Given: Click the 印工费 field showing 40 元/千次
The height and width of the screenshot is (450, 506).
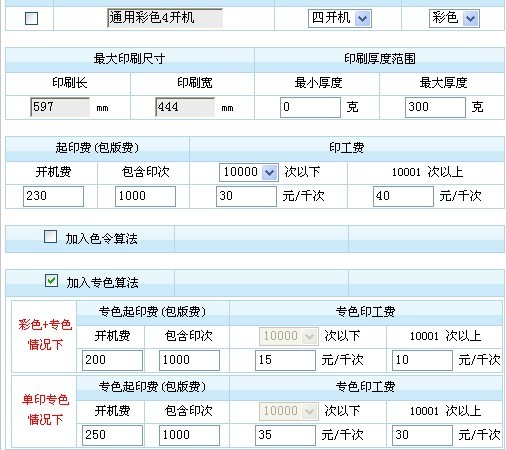Looking at the screenshot, I should point(403,196).
